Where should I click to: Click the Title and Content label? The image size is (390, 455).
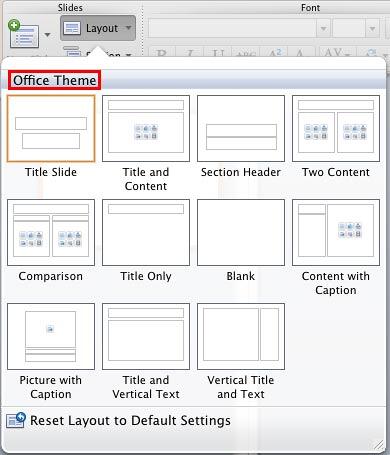coord(146,179)
